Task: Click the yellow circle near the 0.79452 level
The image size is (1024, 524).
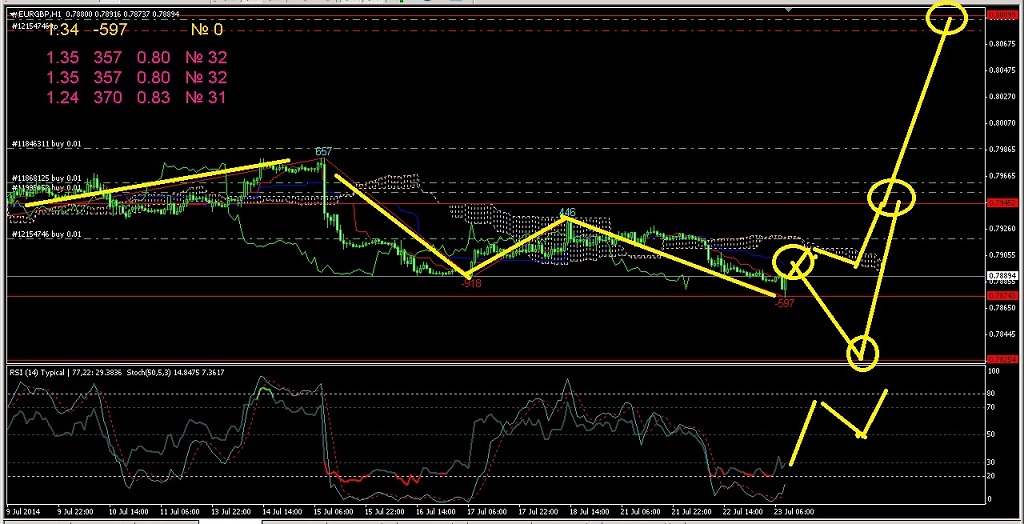Action: point(890,197)
